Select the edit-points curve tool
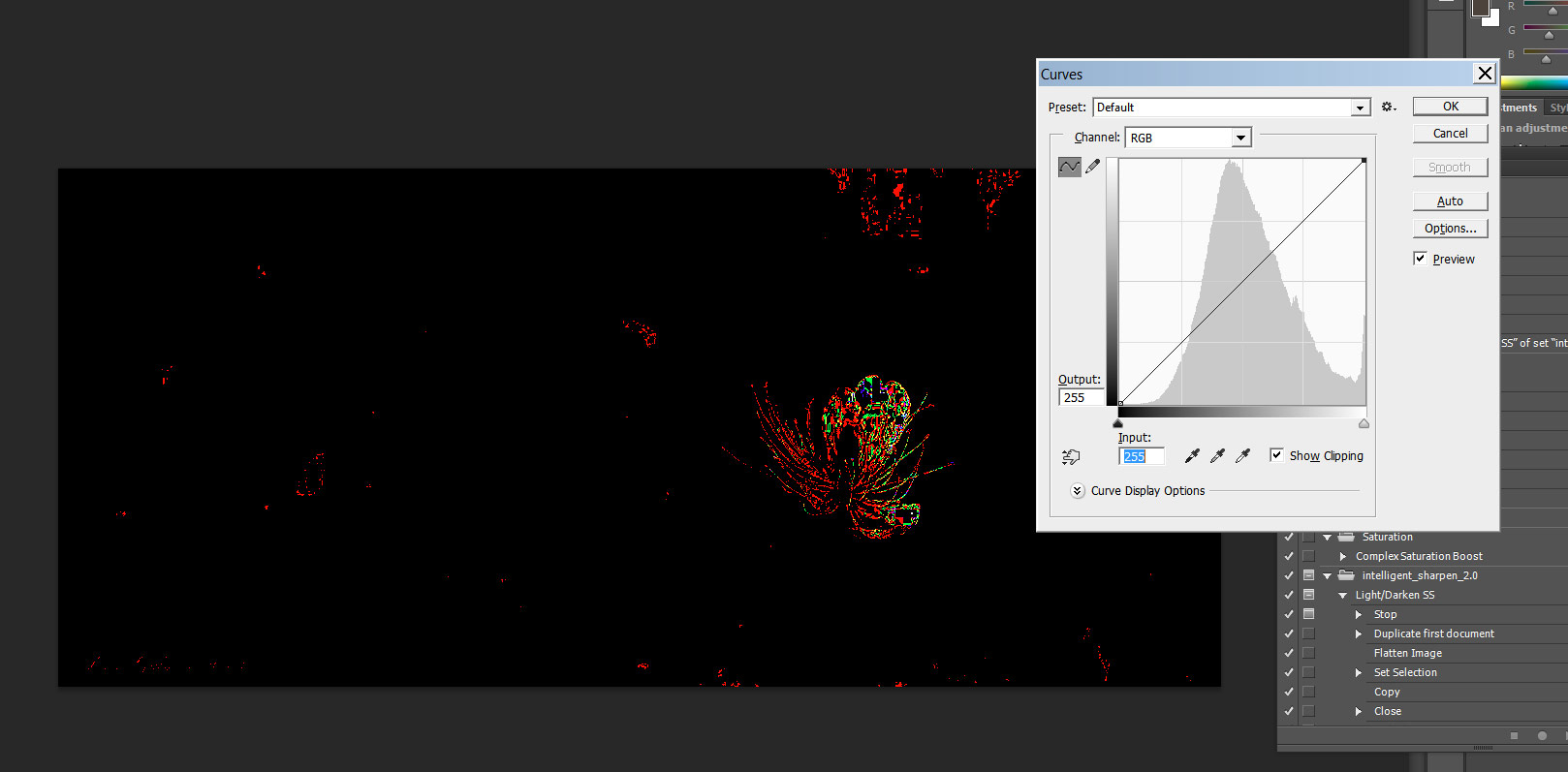 [x=1069, y=167]
